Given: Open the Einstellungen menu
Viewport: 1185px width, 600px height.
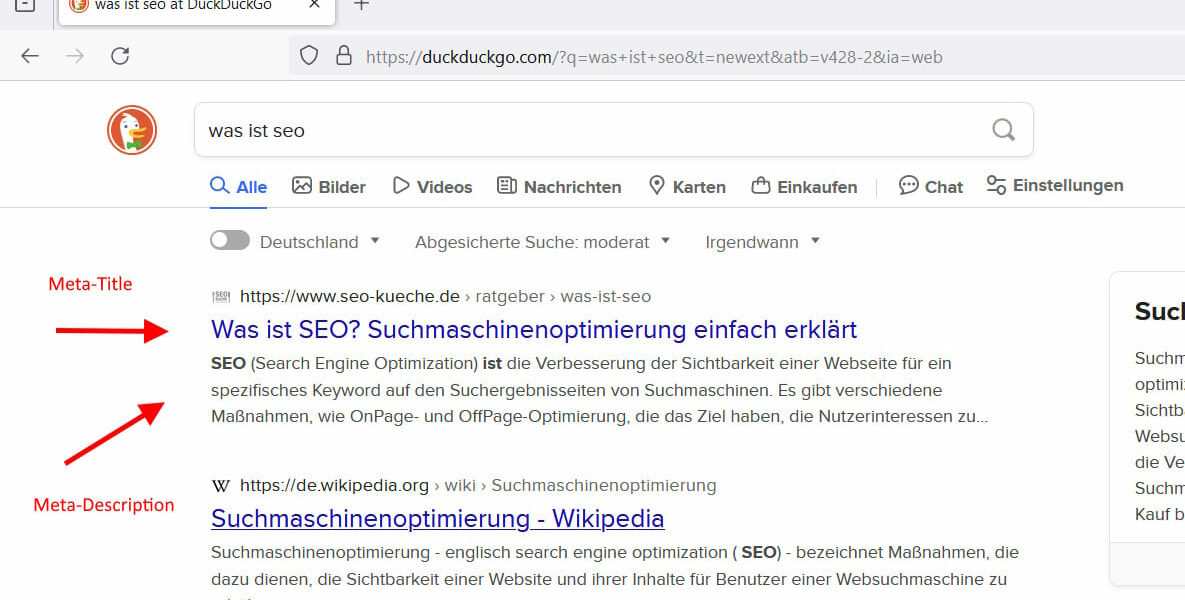Looking at the screenshot, I should click(1055, 185).
